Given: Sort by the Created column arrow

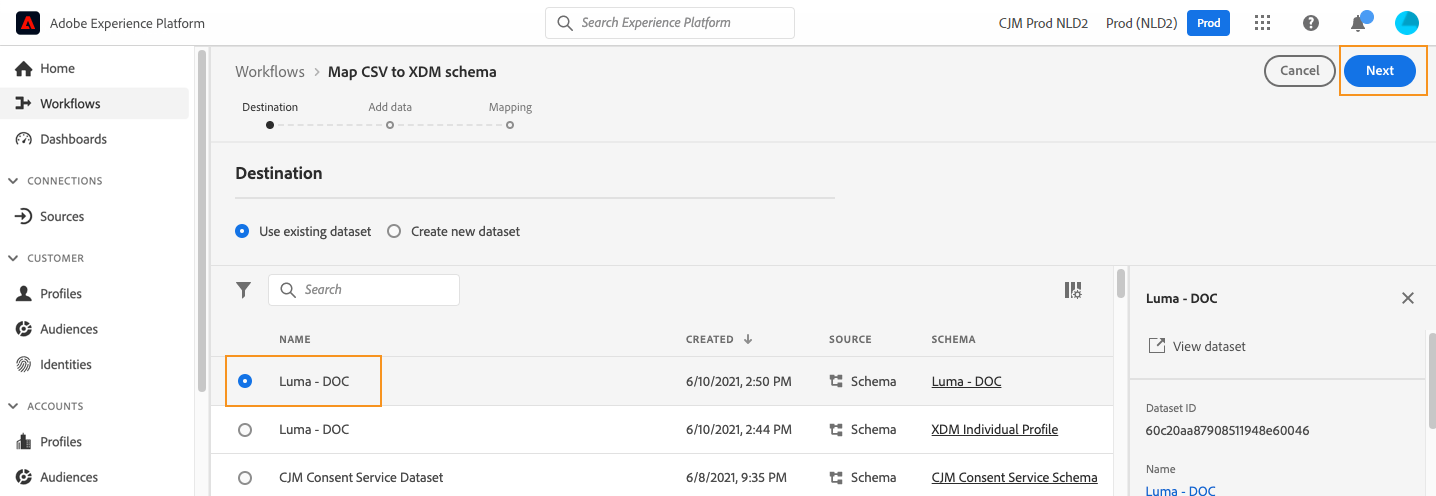Looking at the screenshot, I should (x=748, y=339).
